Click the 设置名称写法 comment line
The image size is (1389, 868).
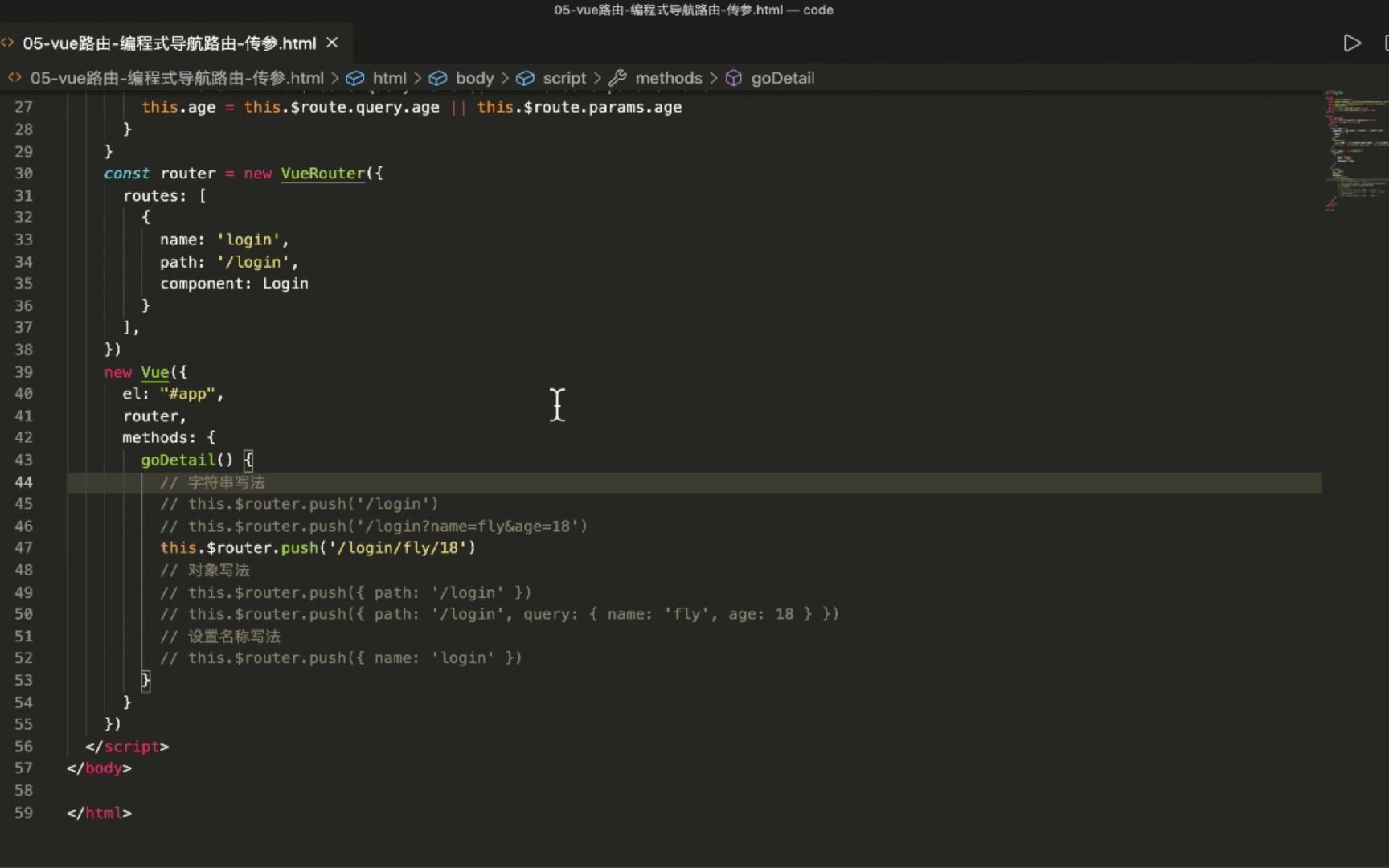coord(220,637)
